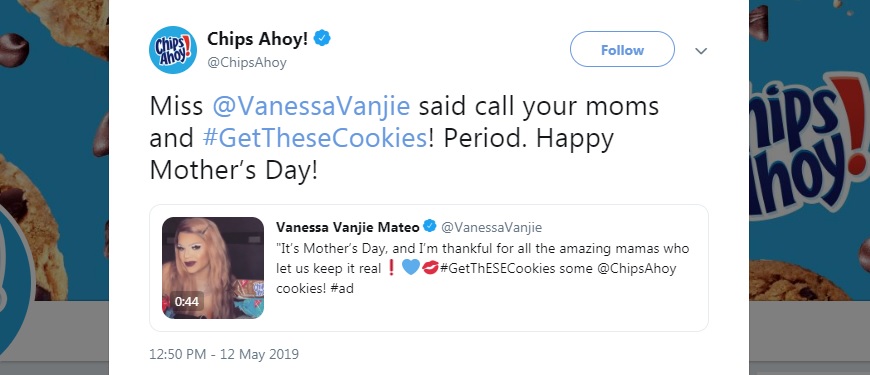Click the verified badge next to Vanessa Vanjie Mateo

click(429, 227)
